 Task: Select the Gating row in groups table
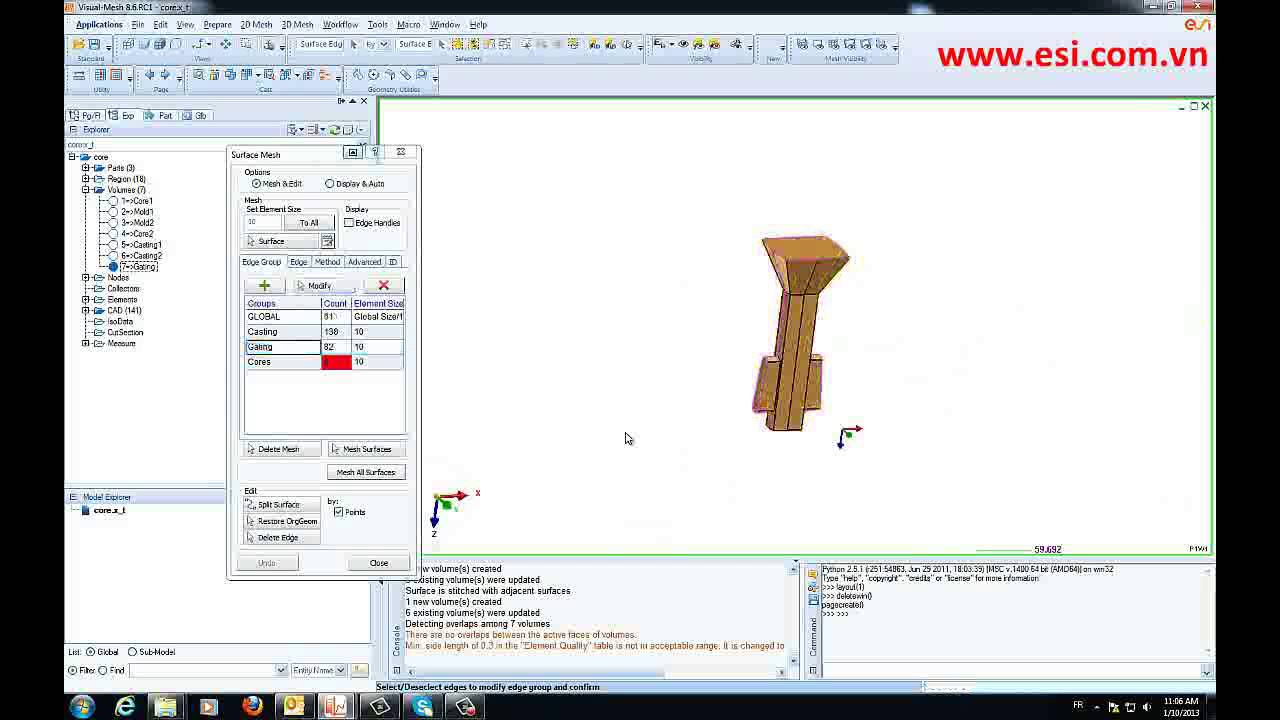point(324,347)
